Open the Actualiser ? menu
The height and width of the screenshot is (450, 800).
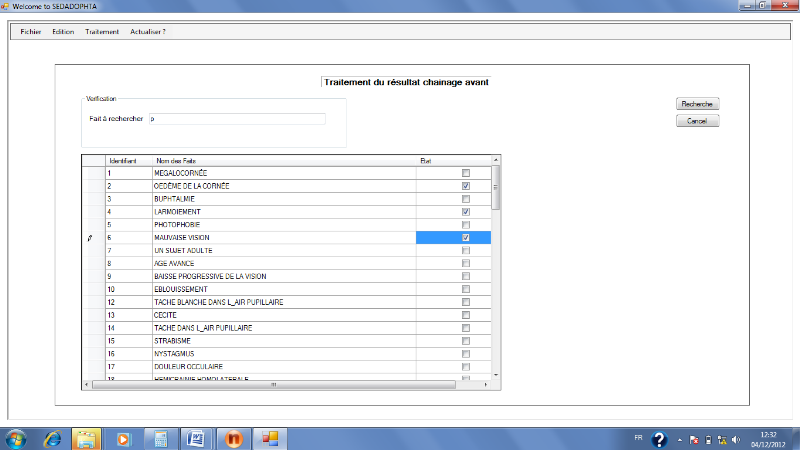coord(147,32)
